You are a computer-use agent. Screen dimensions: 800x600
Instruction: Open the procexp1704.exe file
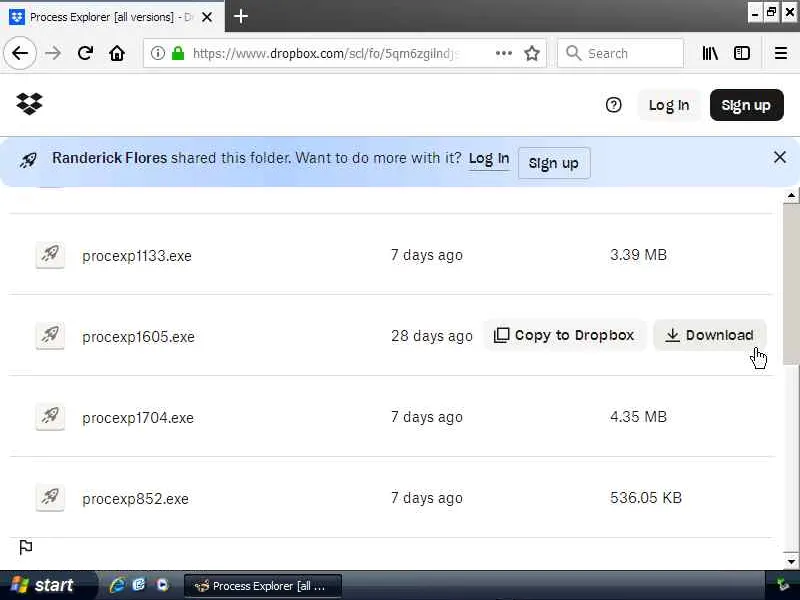coord(138,418)
